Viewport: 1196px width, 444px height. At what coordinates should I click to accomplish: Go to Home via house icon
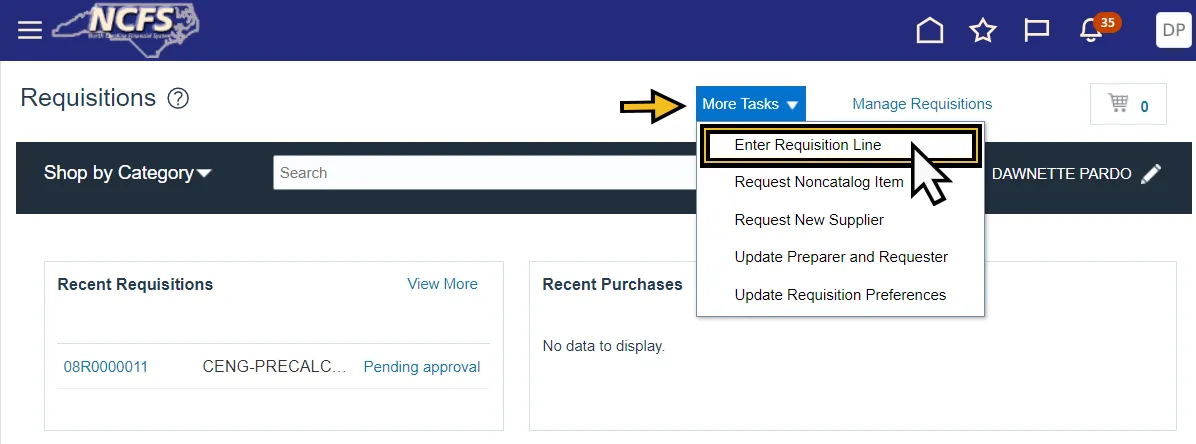(929, 31)
